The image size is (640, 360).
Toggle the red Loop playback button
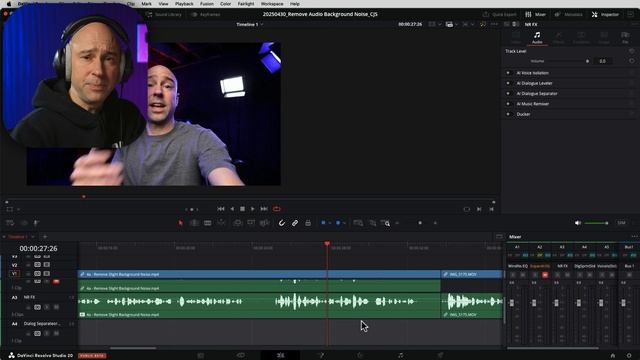(x=277, y=209)
